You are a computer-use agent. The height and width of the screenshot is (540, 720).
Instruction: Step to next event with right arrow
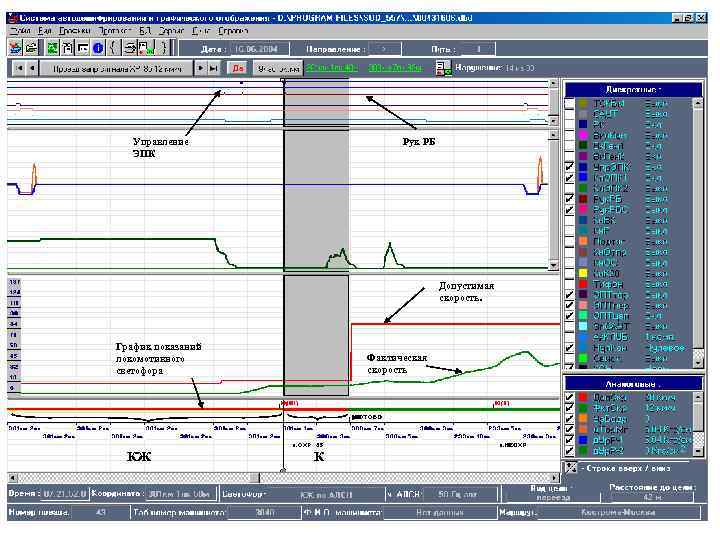pos(200,68)
